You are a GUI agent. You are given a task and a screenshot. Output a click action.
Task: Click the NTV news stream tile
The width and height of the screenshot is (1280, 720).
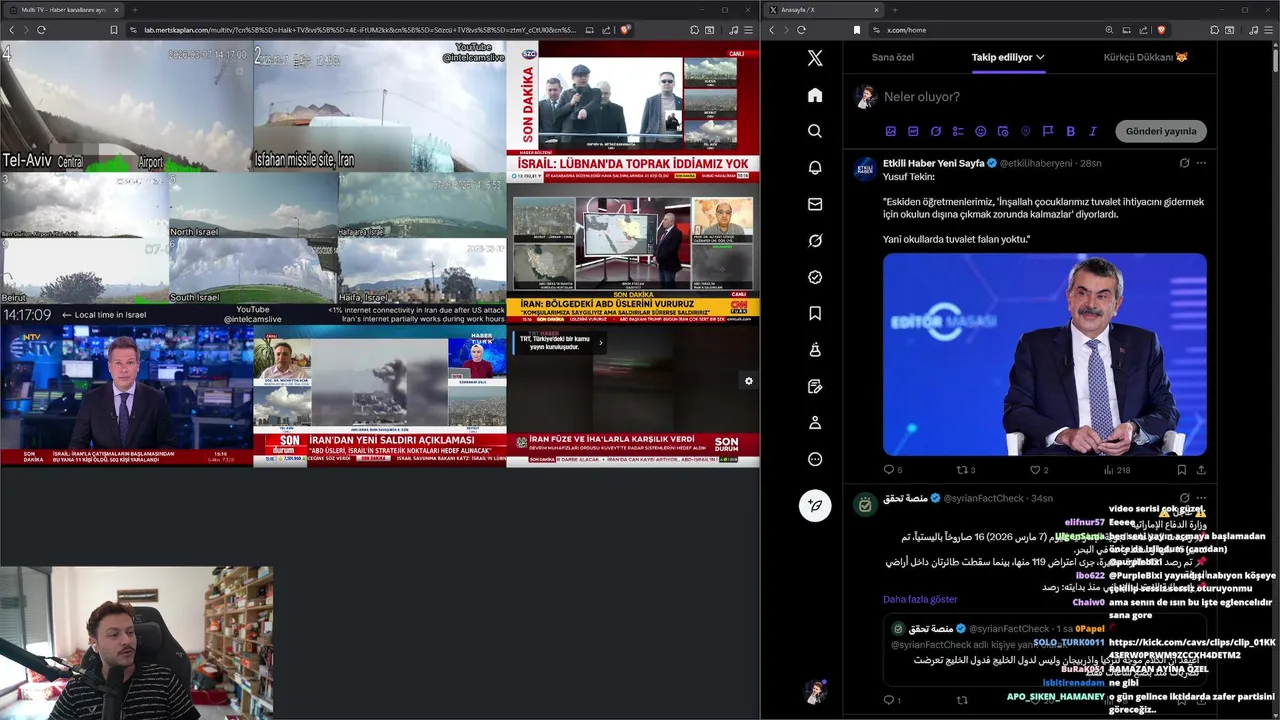126,396
